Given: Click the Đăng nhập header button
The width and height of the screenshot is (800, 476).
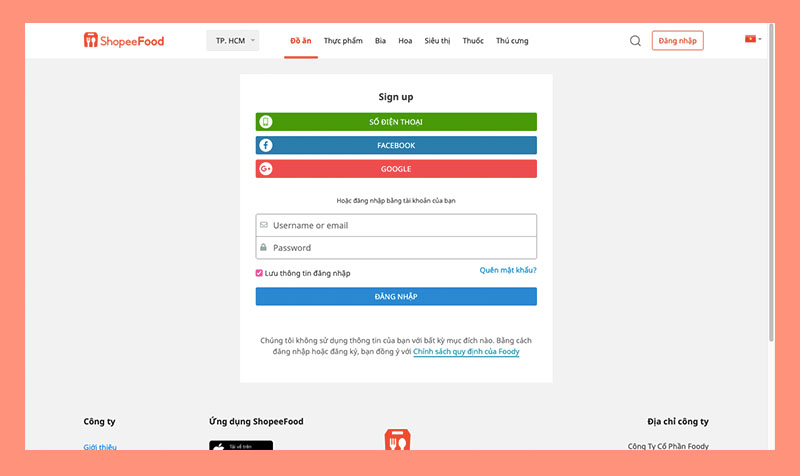Looking at the screenshot, I should tap(677, 40).
